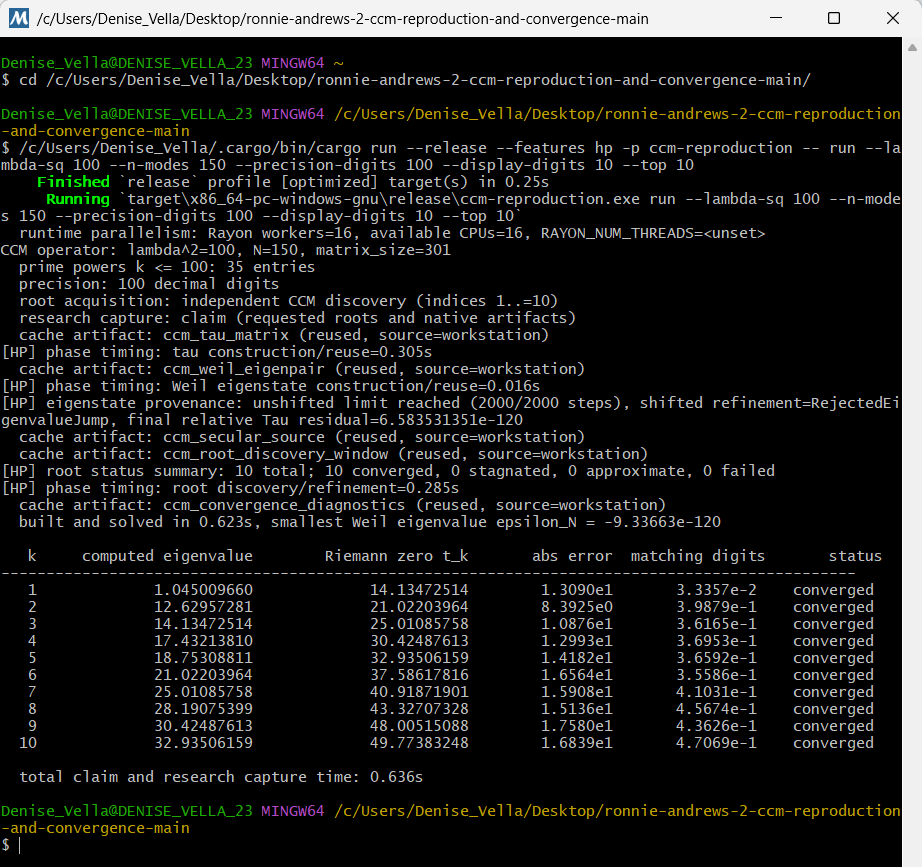Click 'phase timing: tau construction/reuse=0.305s'
The image size is (922, 867).
[217, 352]
